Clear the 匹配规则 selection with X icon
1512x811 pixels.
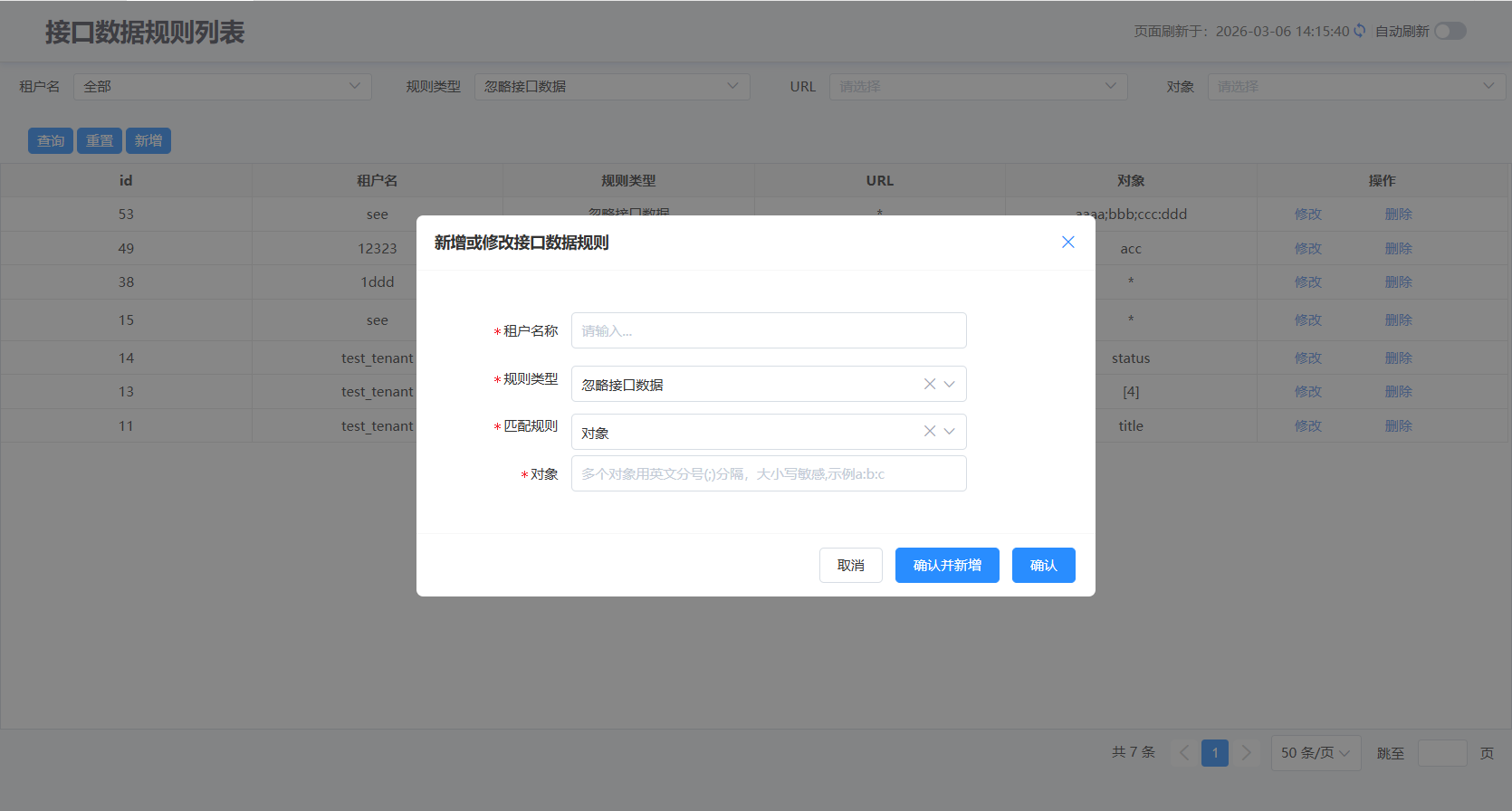click(x=929, y=432)
